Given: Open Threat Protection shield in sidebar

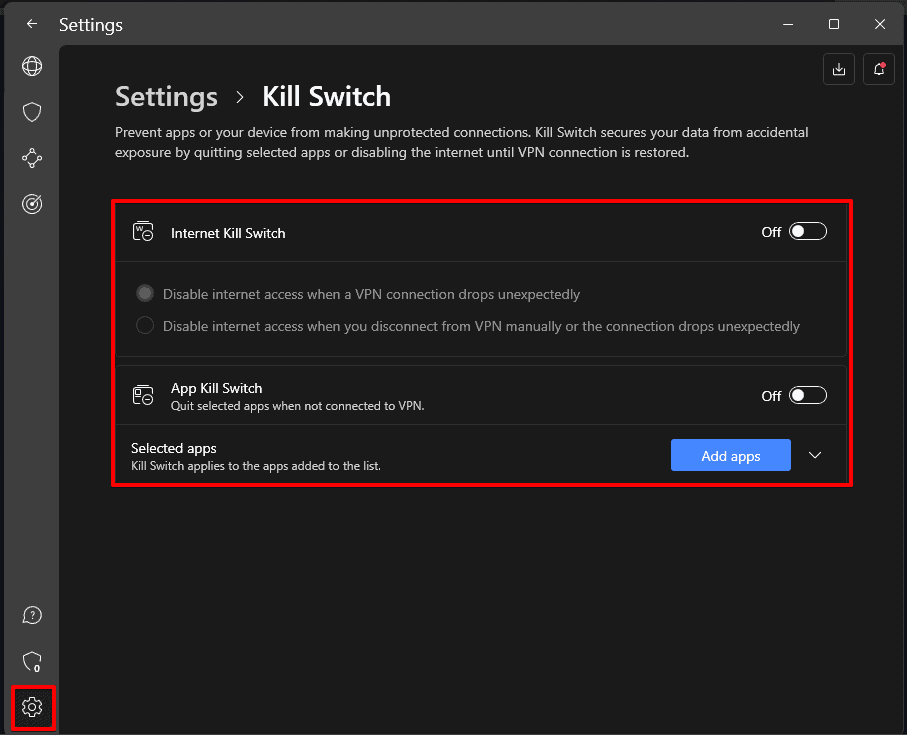Looking at the screenshot, I should click(x=32, y=112).
